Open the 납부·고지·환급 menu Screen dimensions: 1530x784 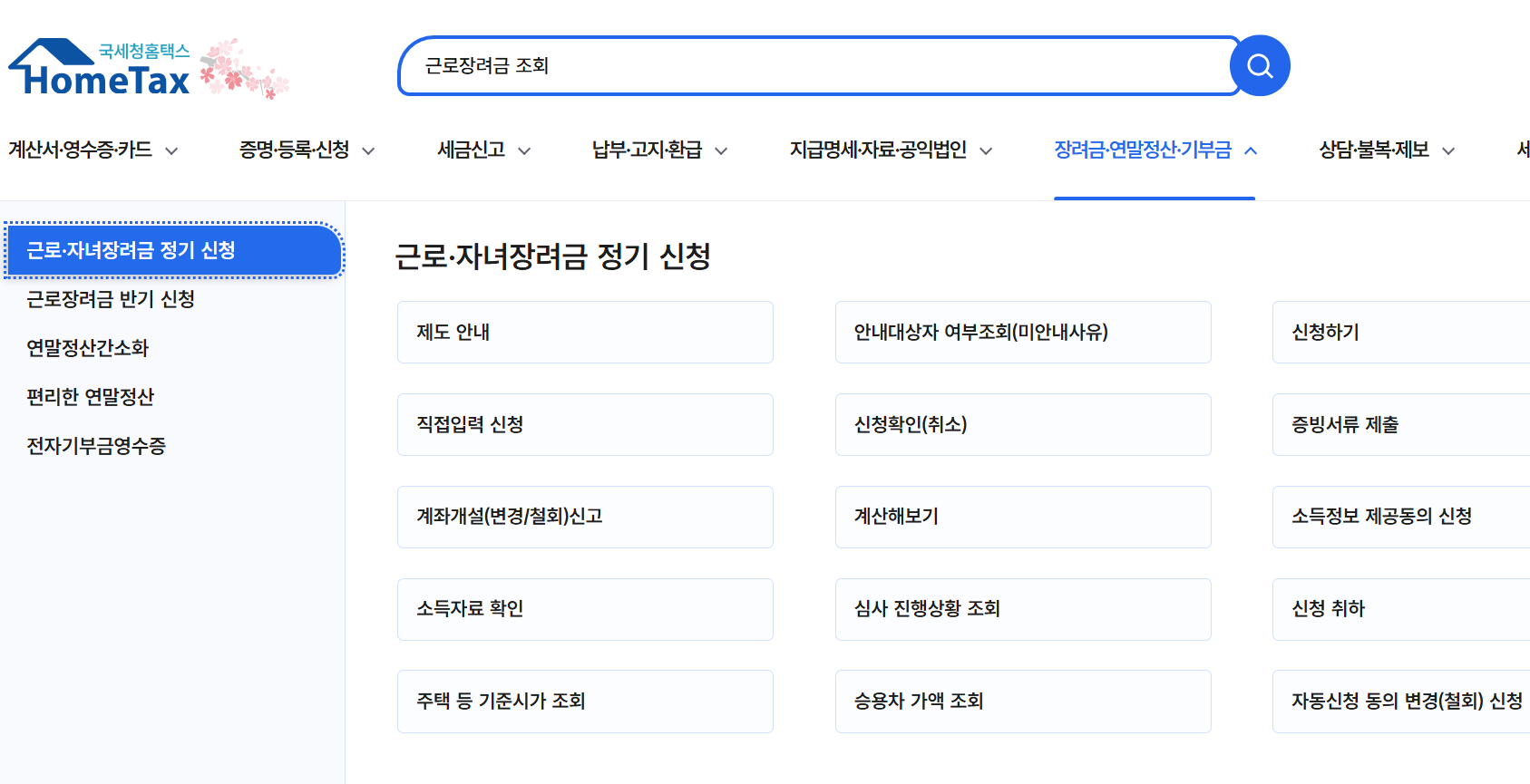(x=647, y=150)
